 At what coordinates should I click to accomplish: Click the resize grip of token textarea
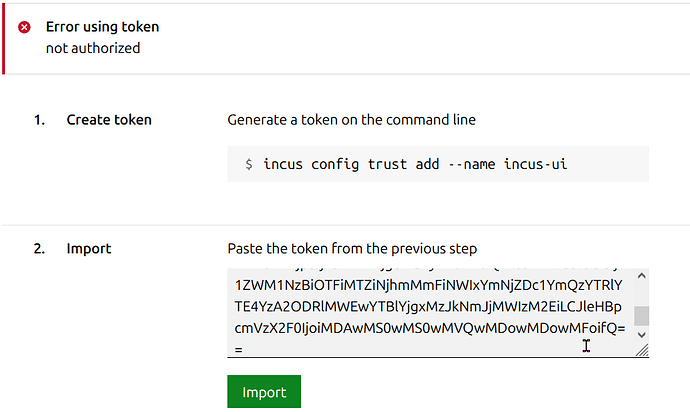coord(641,350)
